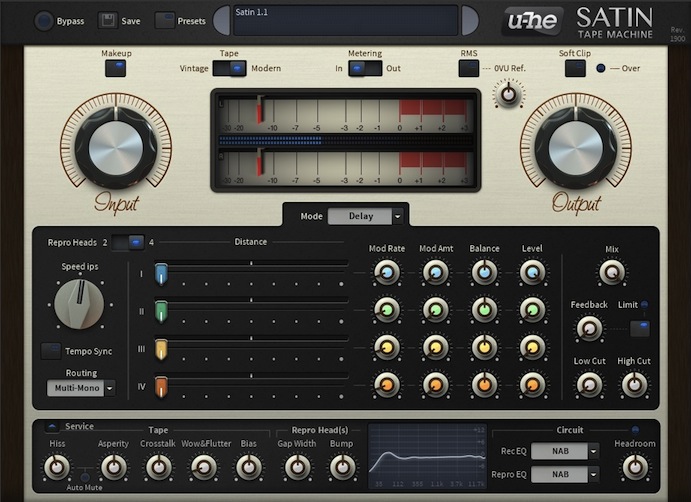The image size is (691, 502).
Task: Click the High Cut knob
Action: point(634,385)
